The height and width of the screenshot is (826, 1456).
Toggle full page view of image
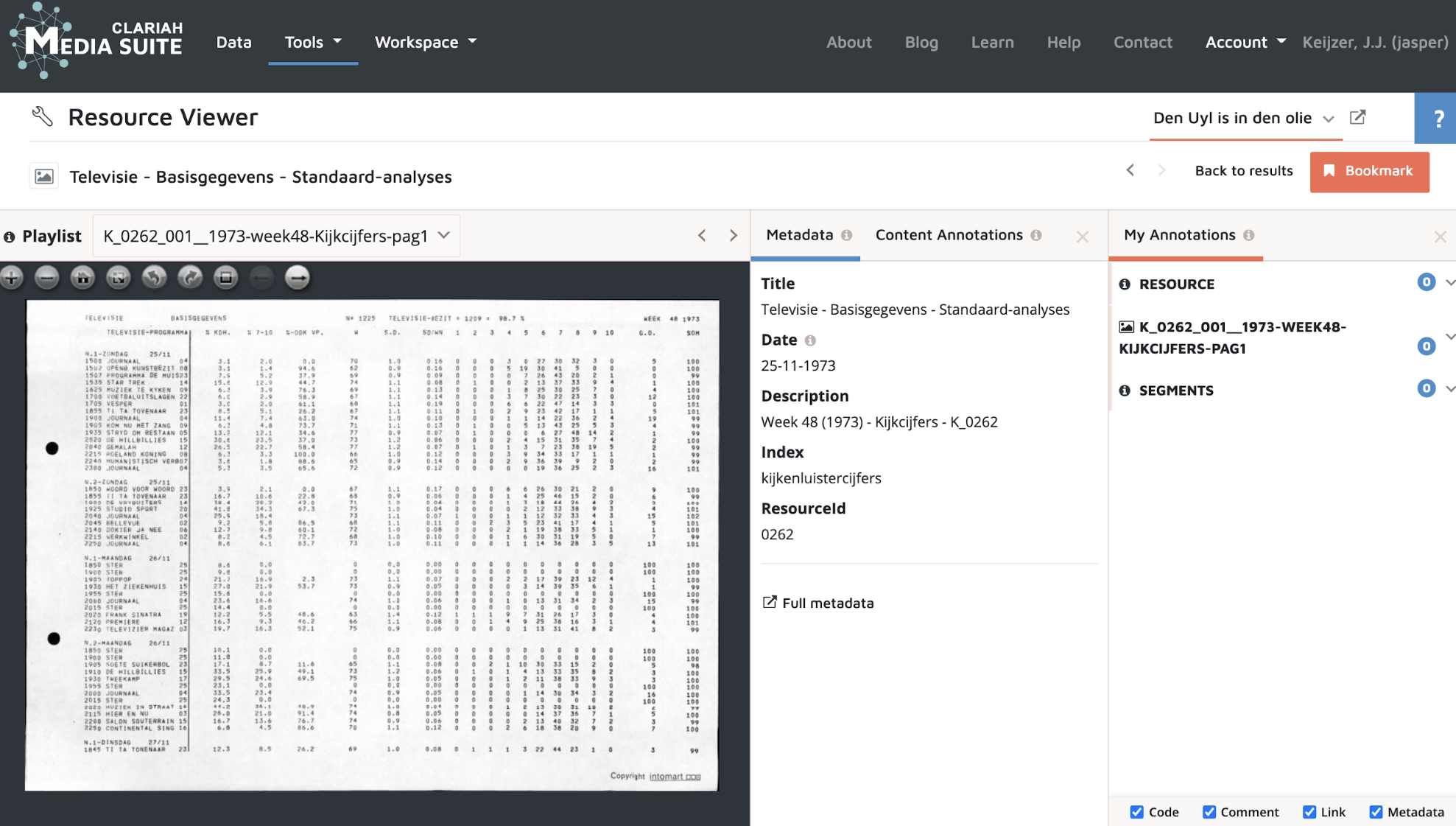coord(118,278)
